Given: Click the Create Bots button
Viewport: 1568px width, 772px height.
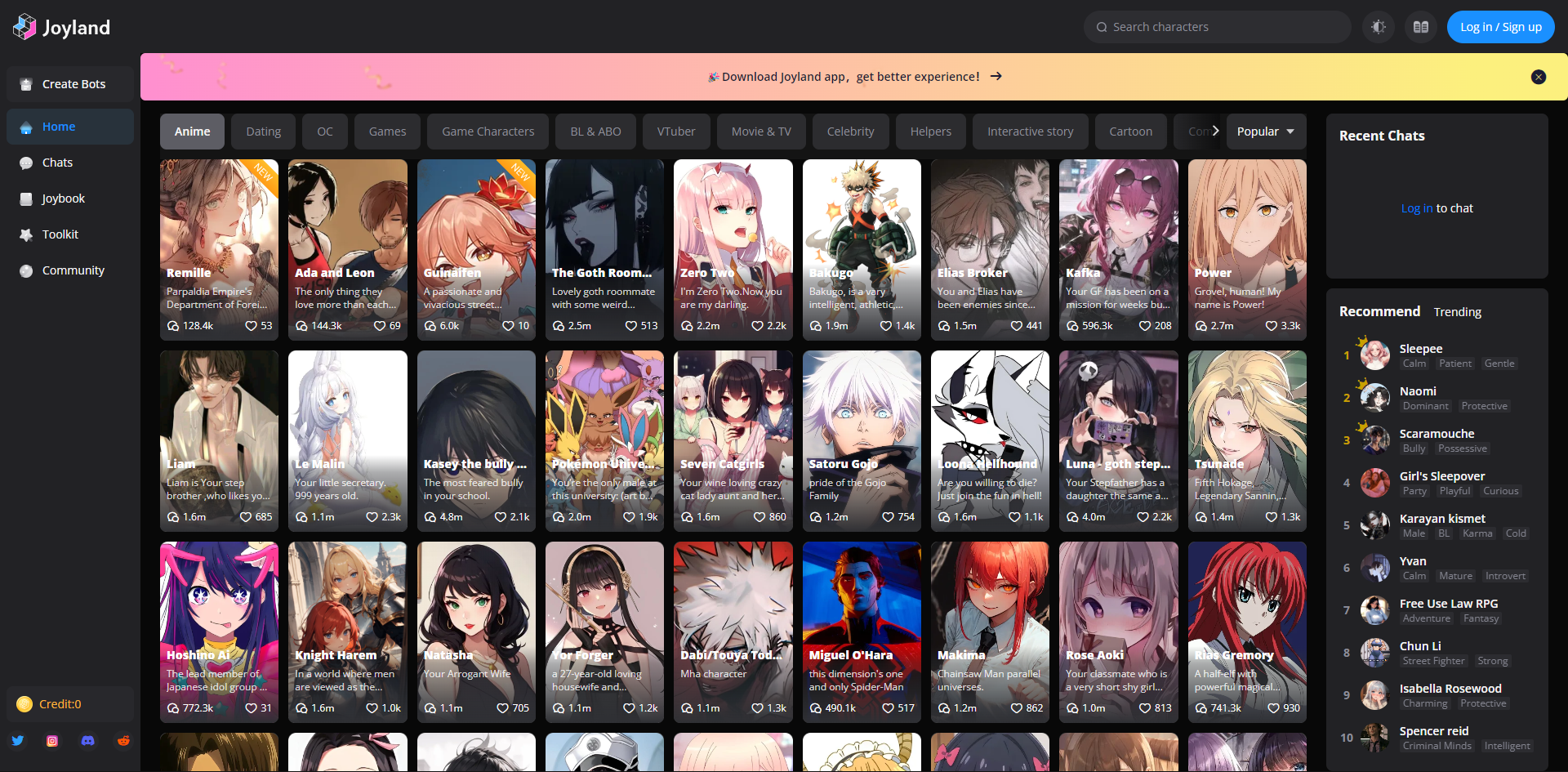Looking at the screenshot, I should click(x=70, y=84).
